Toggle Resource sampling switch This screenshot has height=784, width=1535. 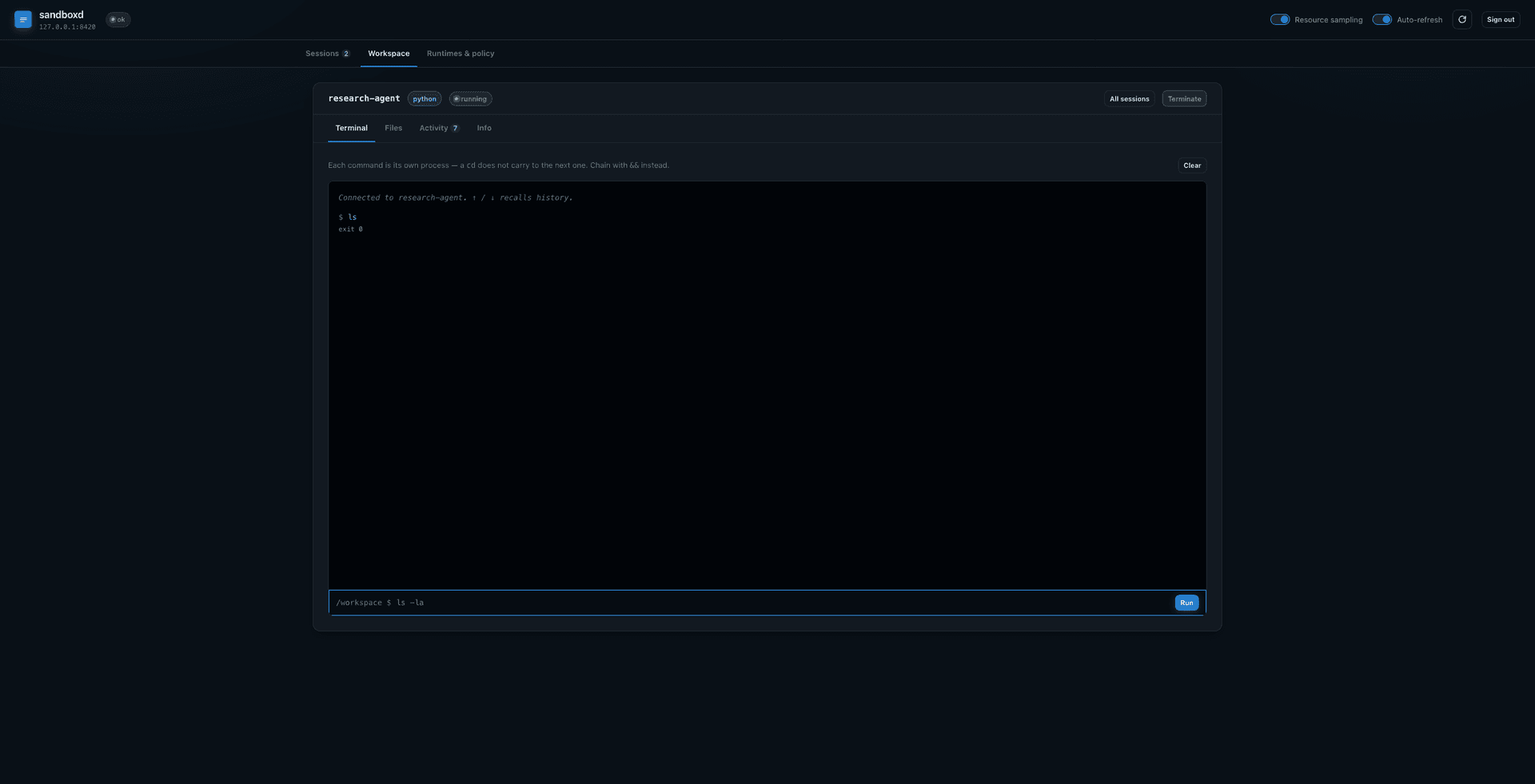coord(1280,20)
